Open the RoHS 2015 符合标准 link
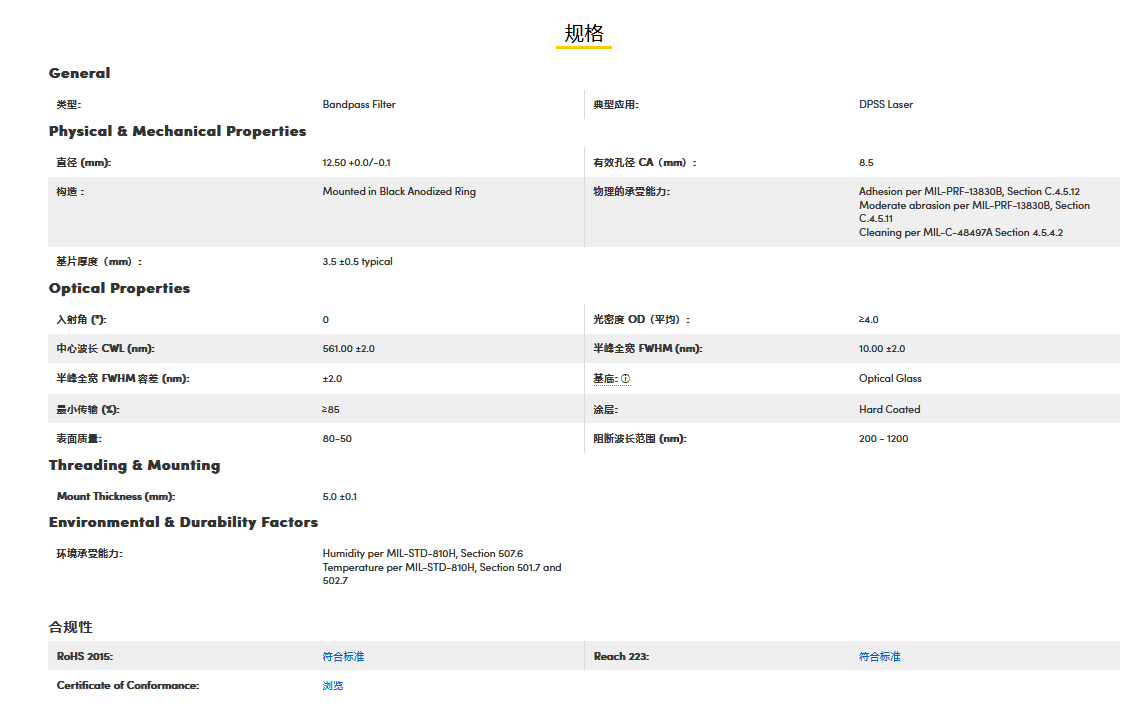The width and height of the screenshot is (1126, 728). (343, 656)
